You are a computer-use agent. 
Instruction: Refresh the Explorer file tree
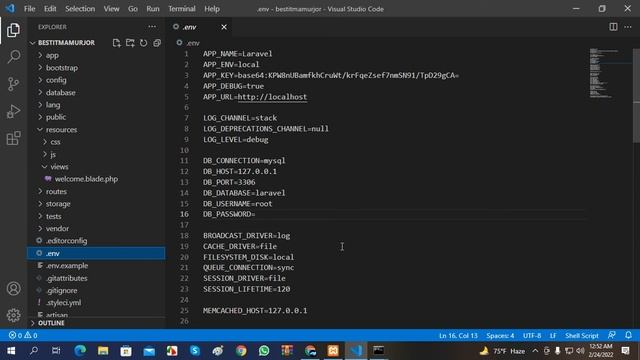pos(143,43)
